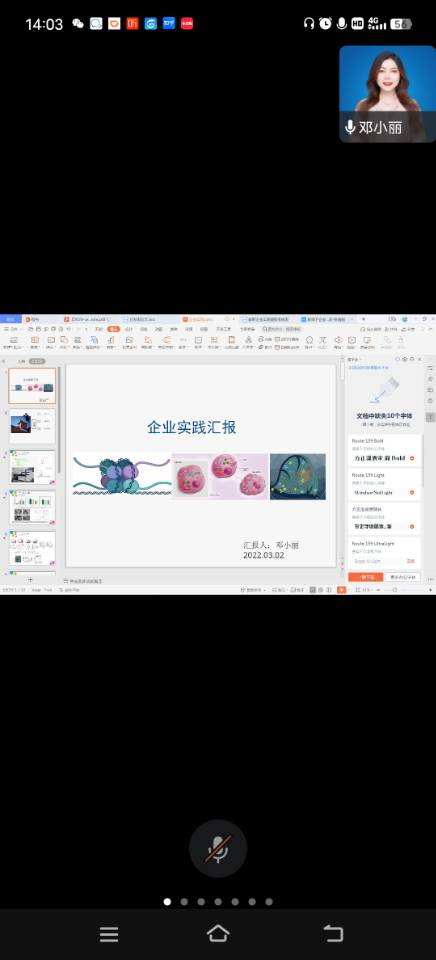Click the white button beside the download button

tap(403, 577)
